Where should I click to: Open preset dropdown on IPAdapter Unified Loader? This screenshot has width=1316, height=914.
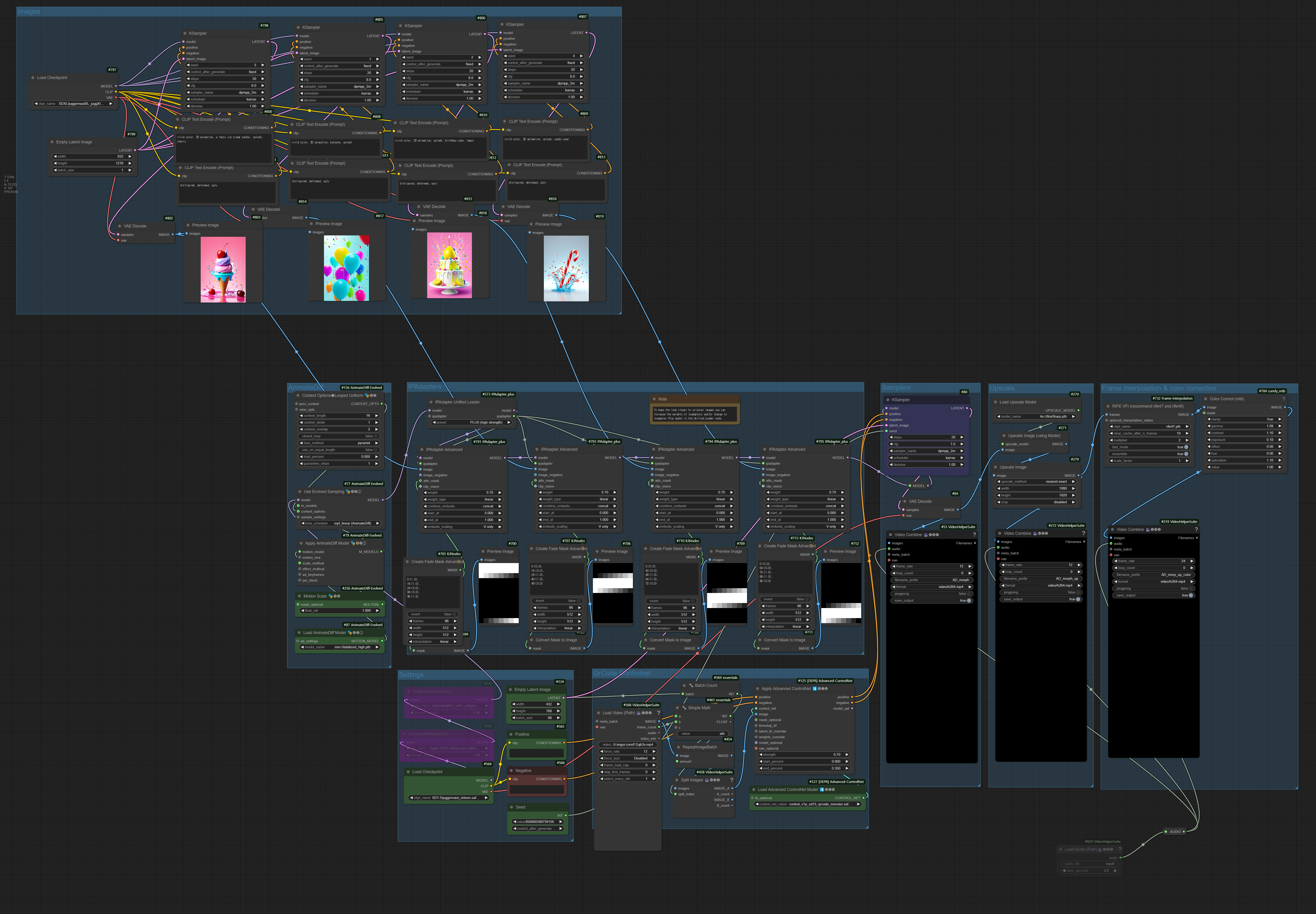[x=472, y=423]
